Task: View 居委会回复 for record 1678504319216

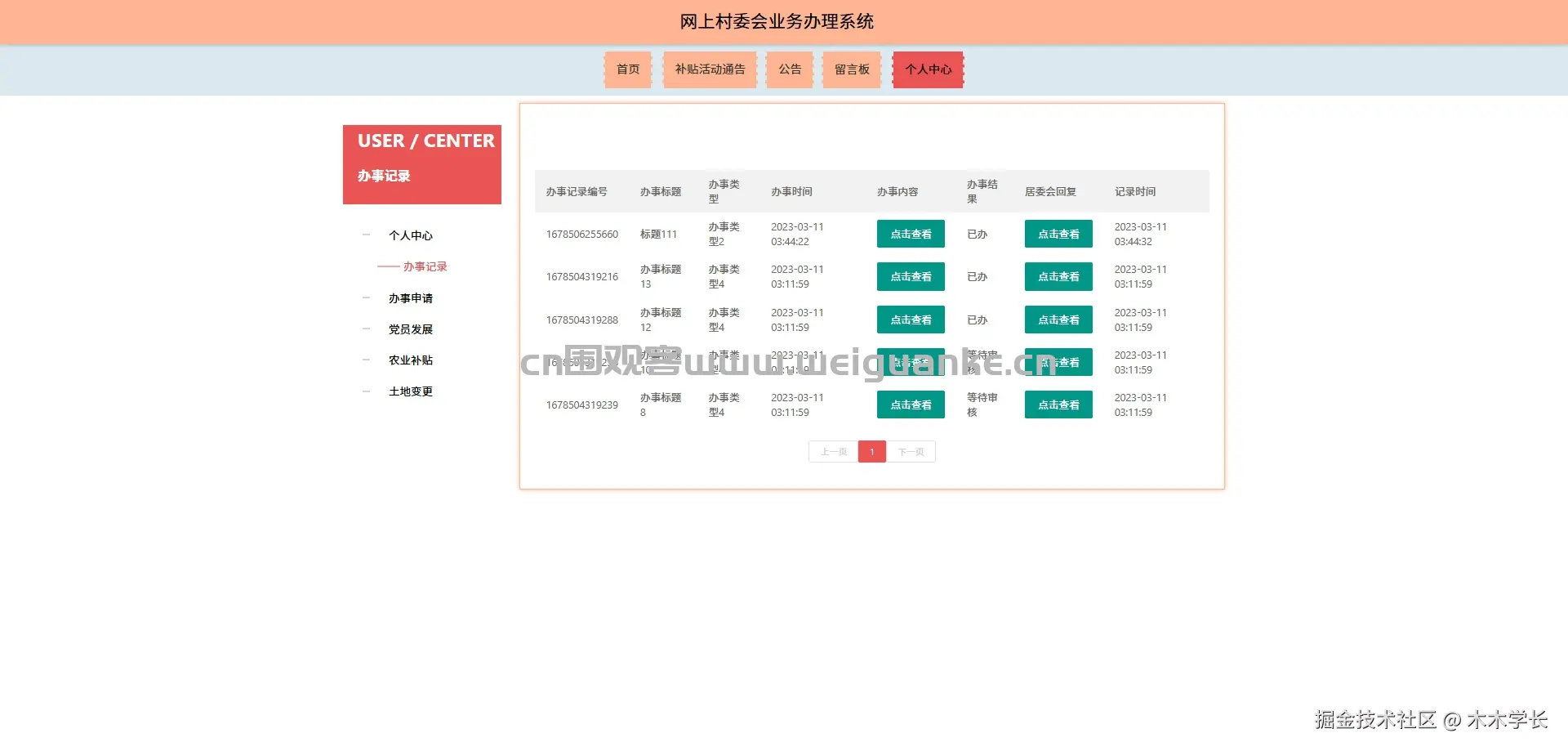Action: (x=1058, y=276)
